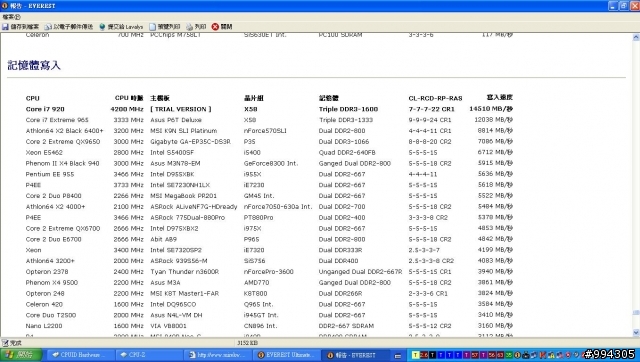Open the 檔案 (File) menu
The image size is (640, 362).
[11, 17]
